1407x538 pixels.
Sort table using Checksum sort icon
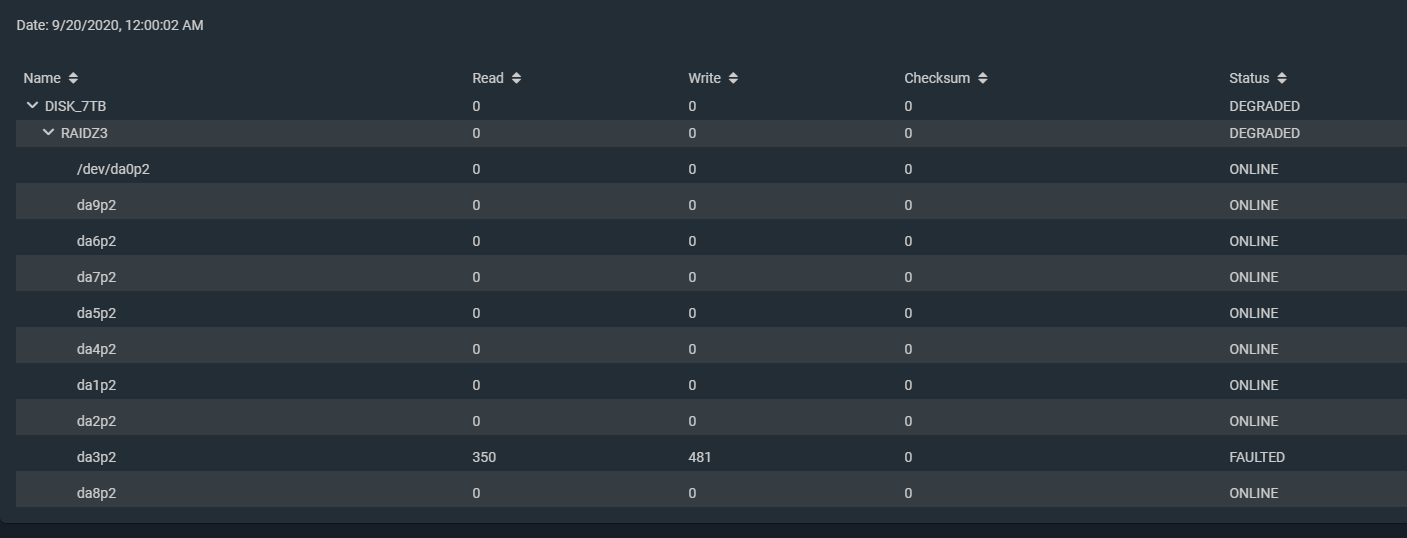[x=983, y=78]
